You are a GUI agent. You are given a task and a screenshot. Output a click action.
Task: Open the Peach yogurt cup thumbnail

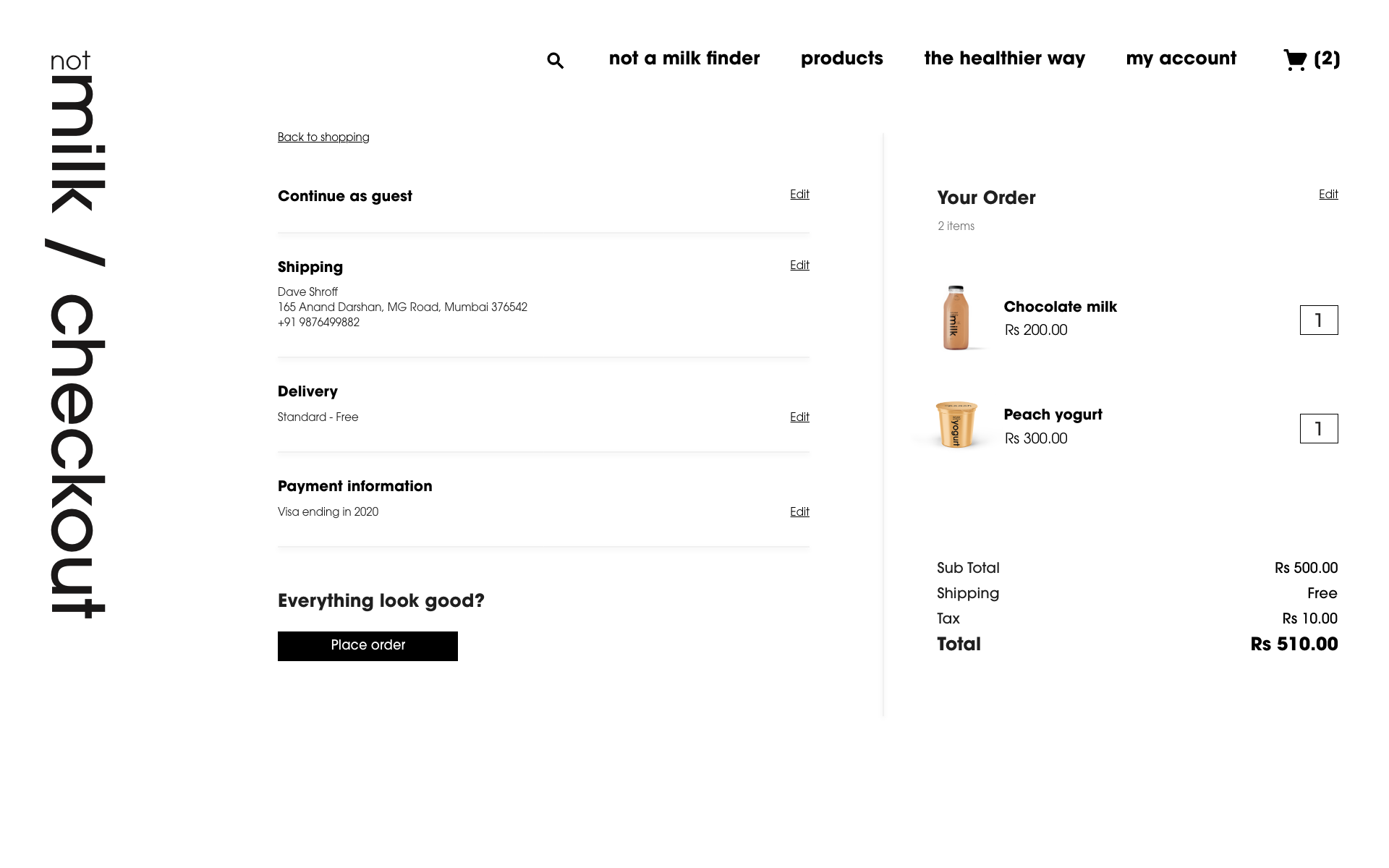[956, 425]
